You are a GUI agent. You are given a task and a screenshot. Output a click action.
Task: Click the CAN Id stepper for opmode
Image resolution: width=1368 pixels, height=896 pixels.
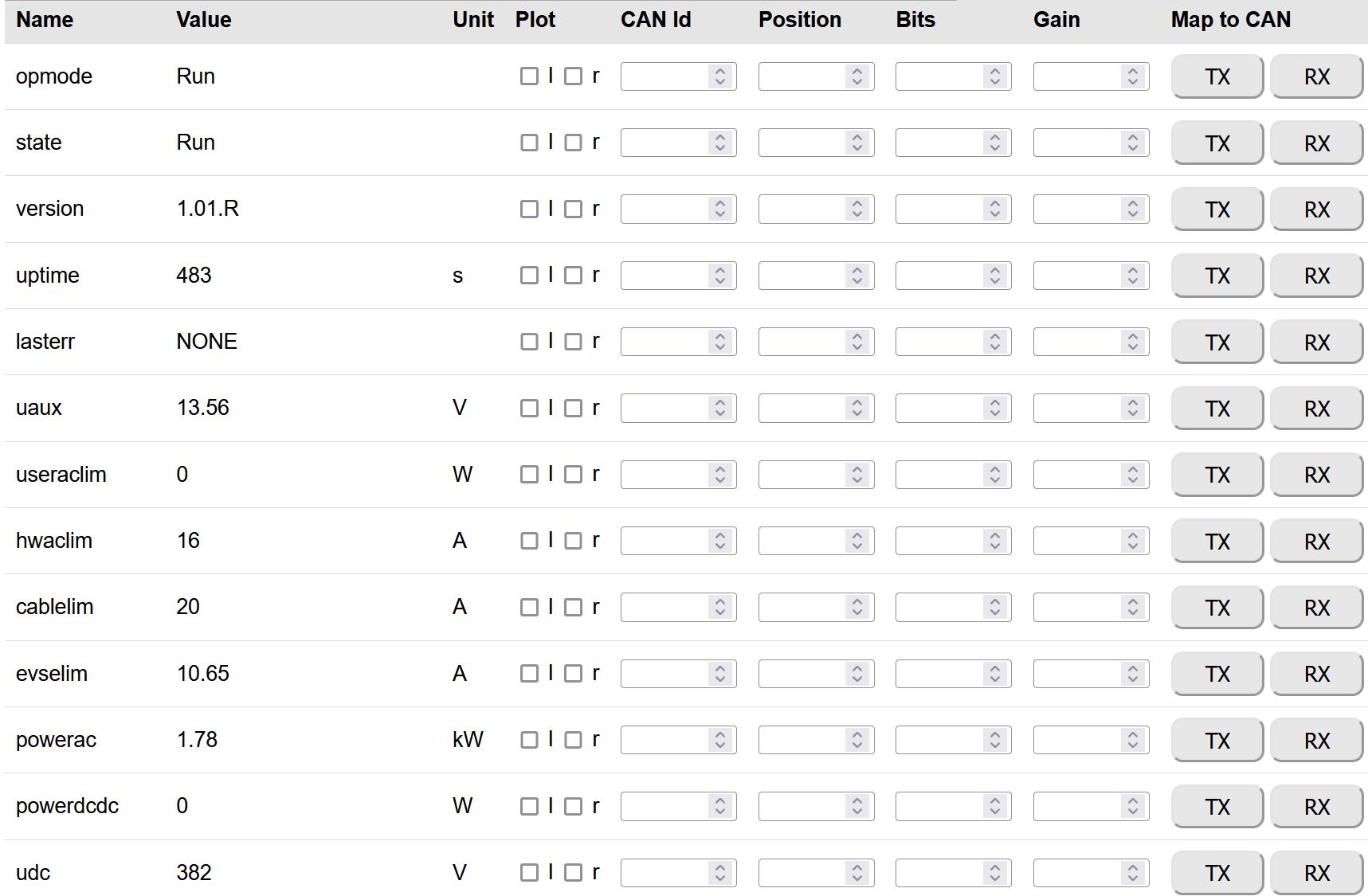719,76
